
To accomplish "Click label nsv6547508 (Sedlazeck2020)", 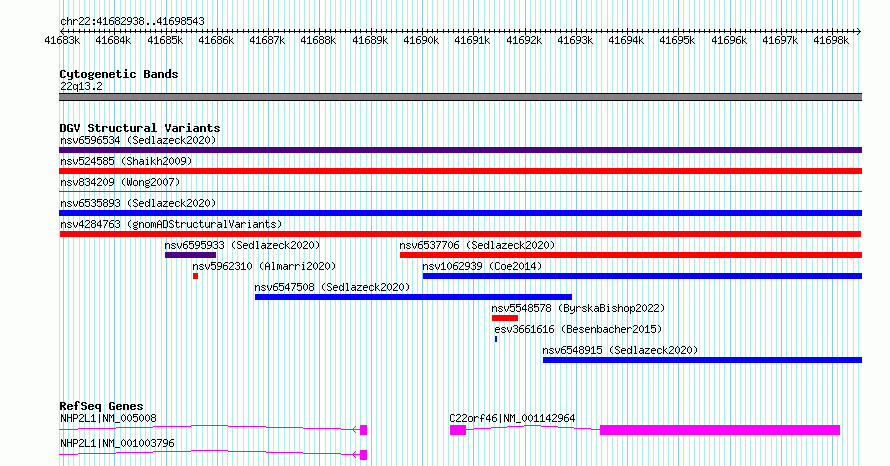I will (x=332, y=287).
